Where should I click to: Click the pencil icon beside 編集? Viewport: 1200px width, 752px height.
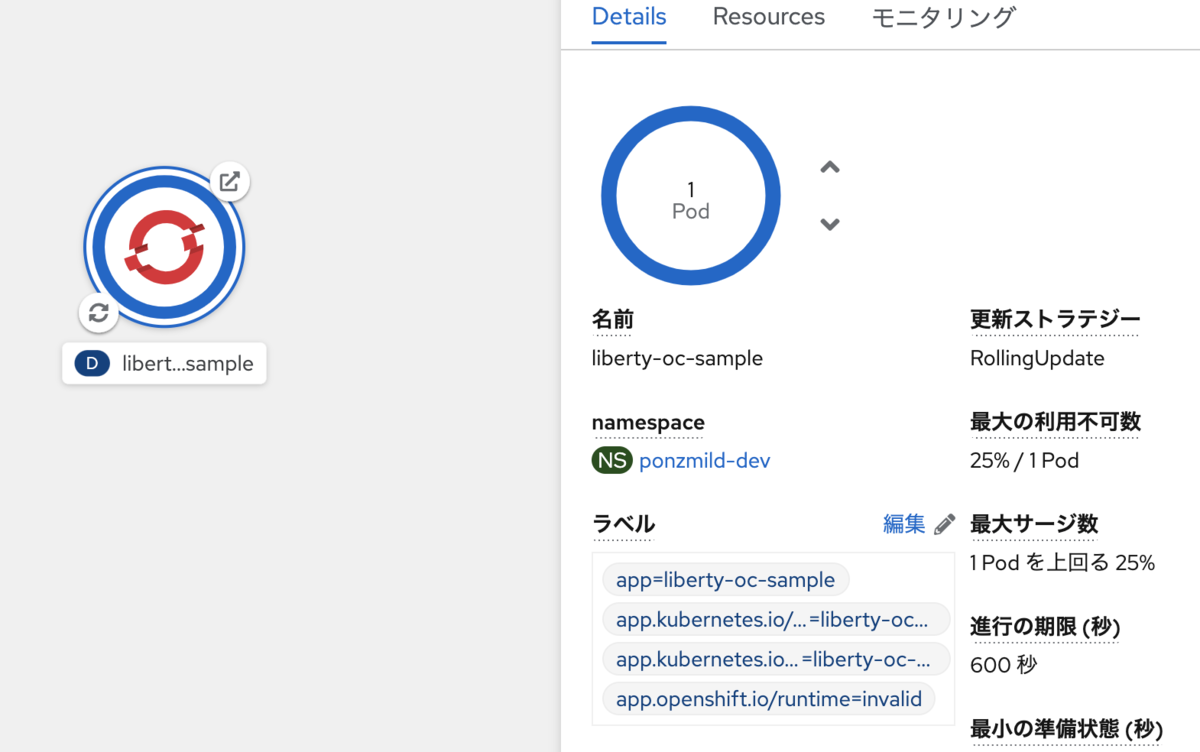pos(944,524)
